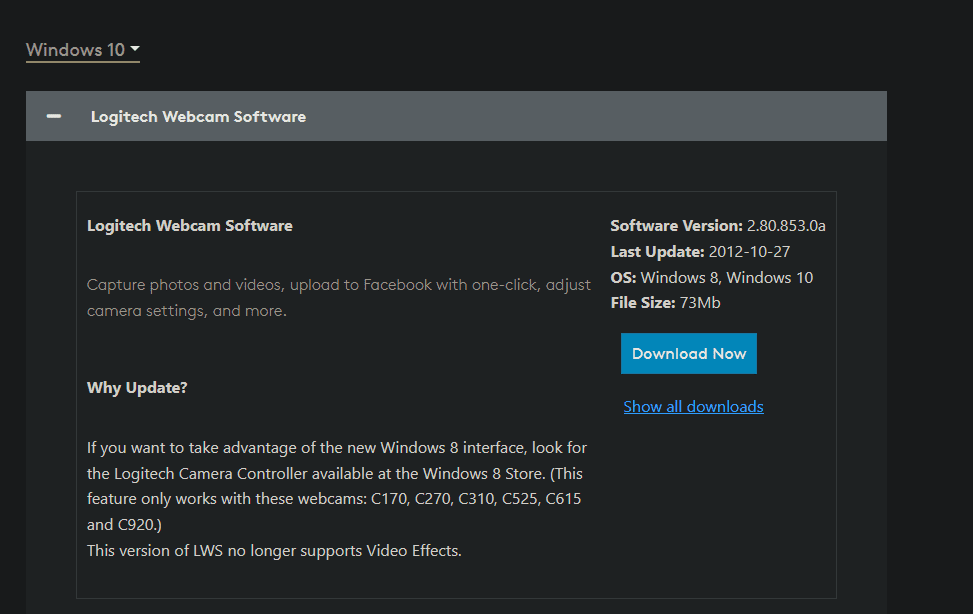Click the File Size 73Mb text
The height and width of the screenshot is (614, 973).
coord(665,303)
